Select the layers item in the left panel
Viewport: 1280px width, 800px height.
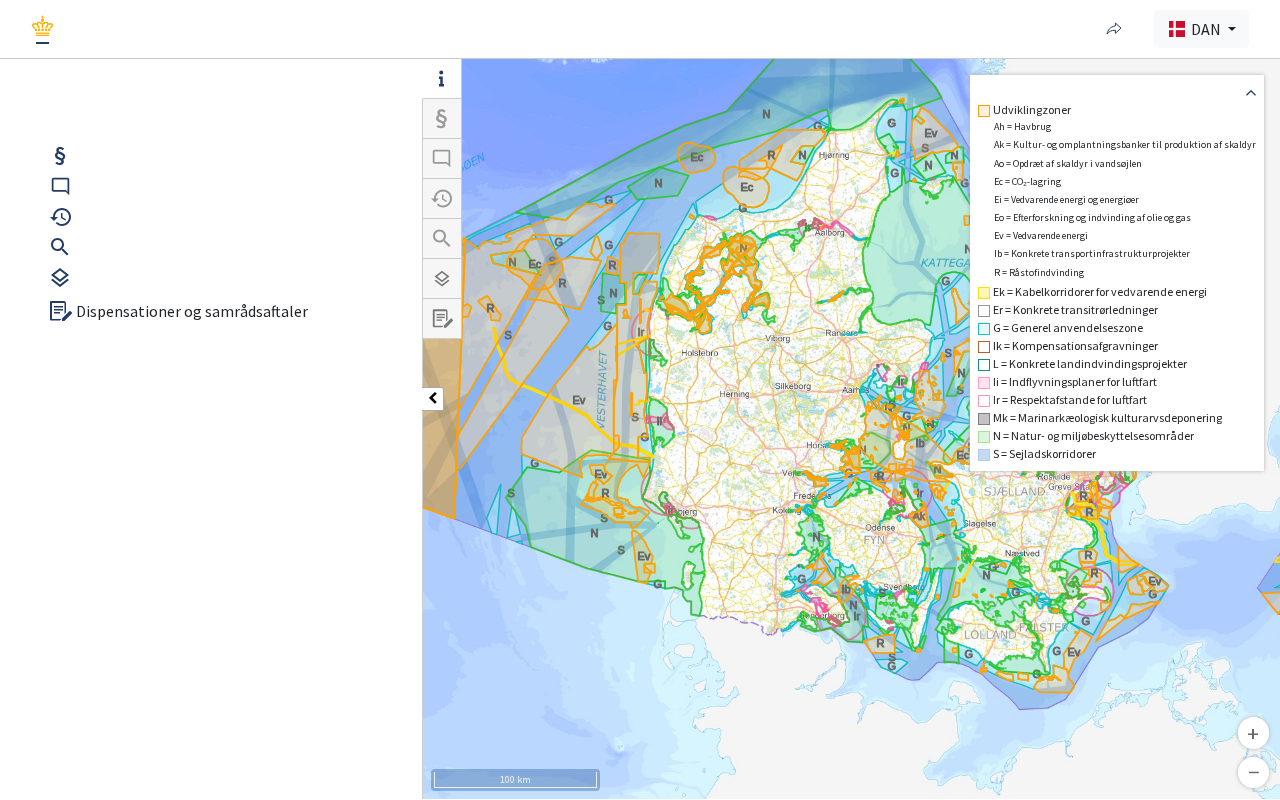click(x=60, y=278)
